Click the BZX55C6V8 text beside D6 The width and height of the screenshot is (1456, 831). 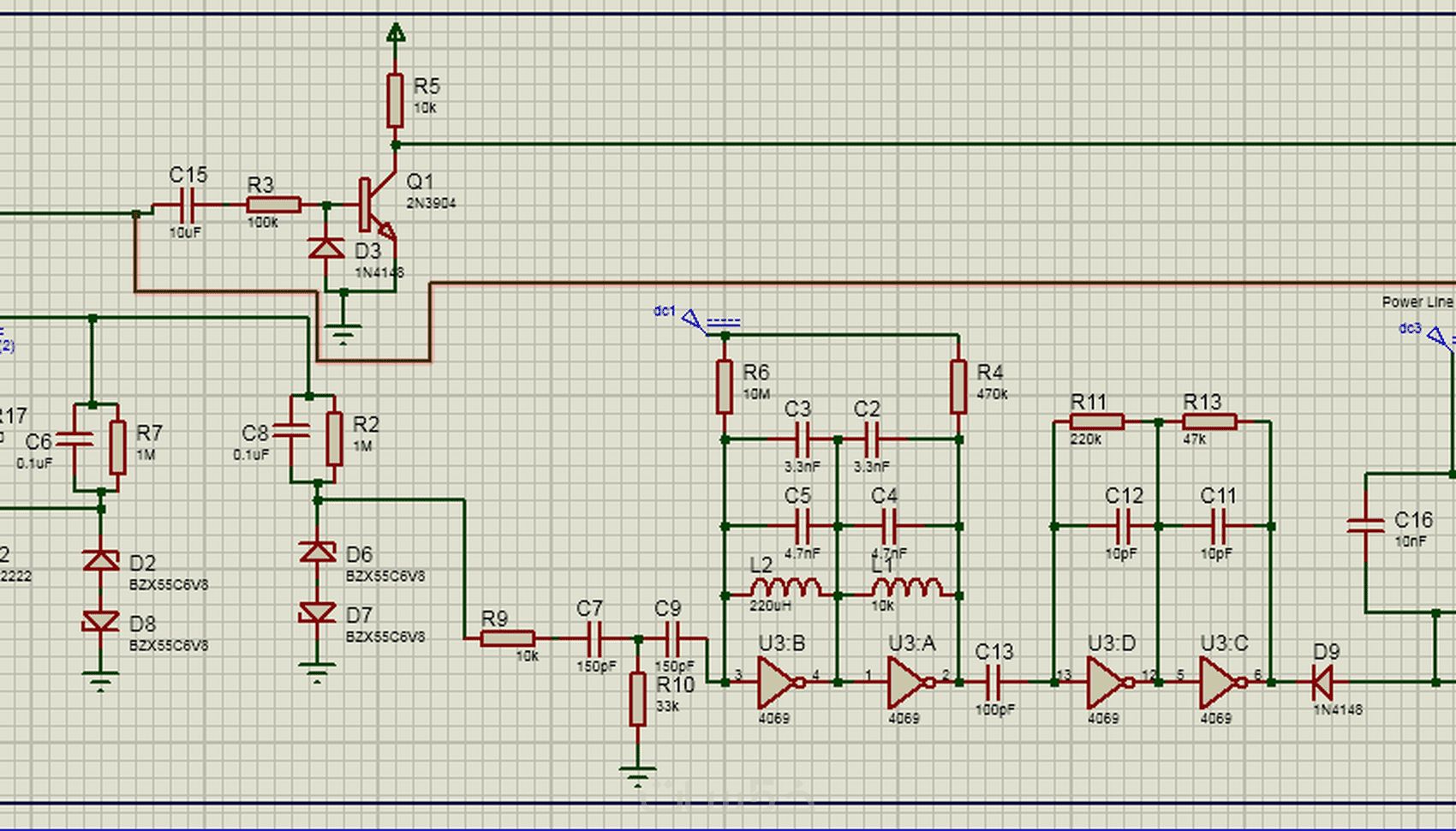pos(385,577)
